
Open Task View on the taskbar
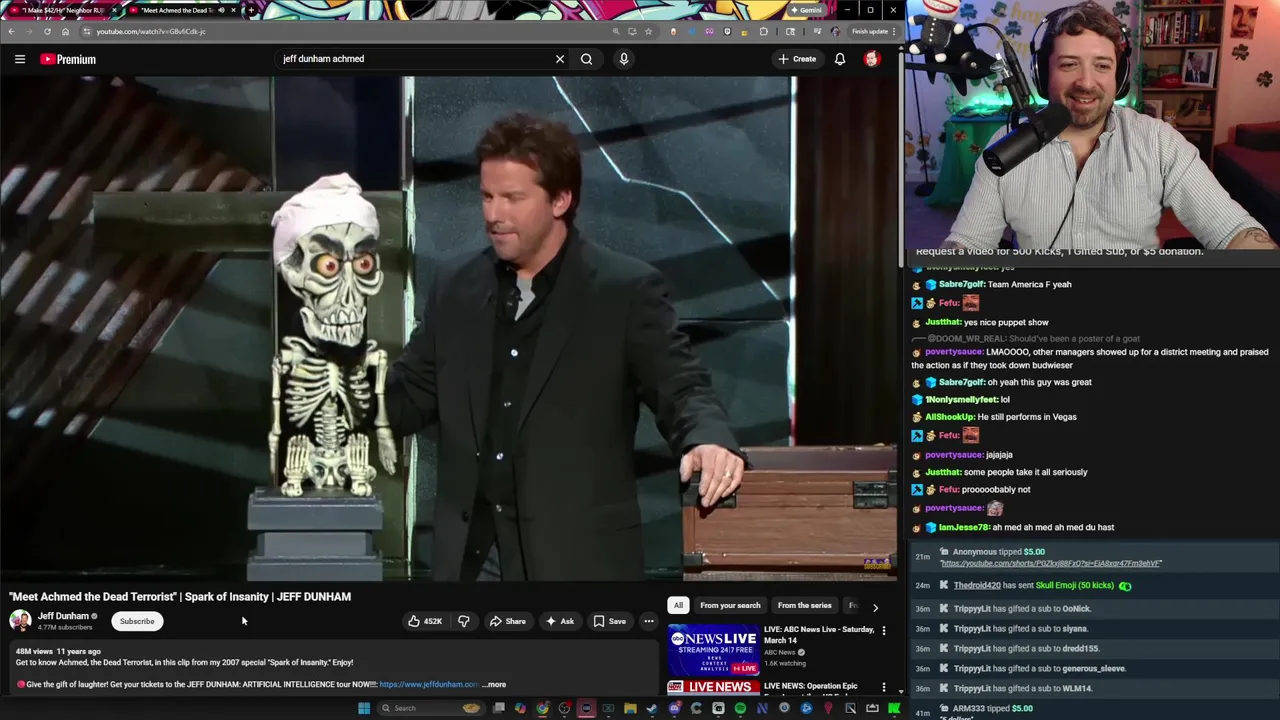click(498, 708)
